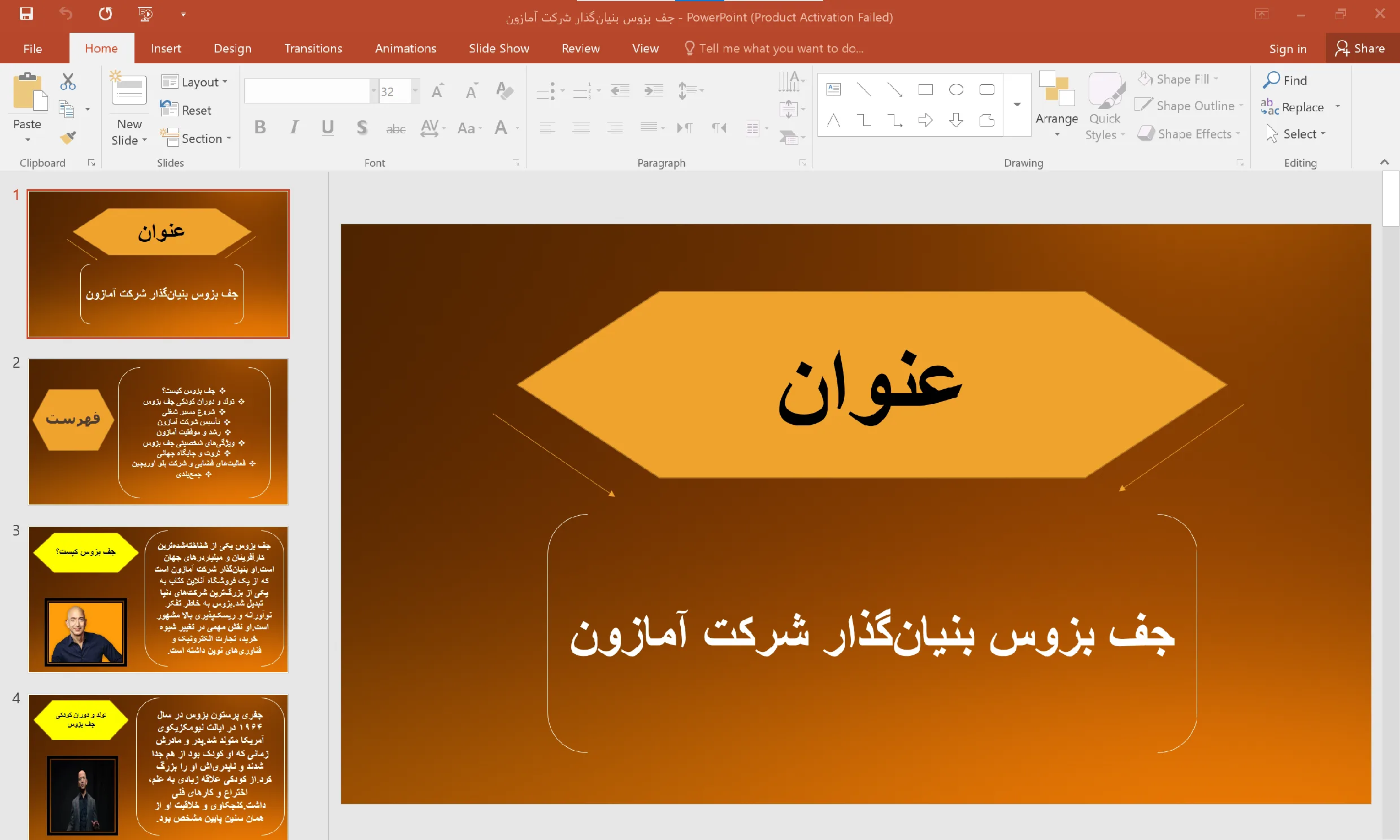The width and height of the screenshot is (1400, 840).
Task: Decrease font size with the smaller A icon
Action: coord(471,90)
